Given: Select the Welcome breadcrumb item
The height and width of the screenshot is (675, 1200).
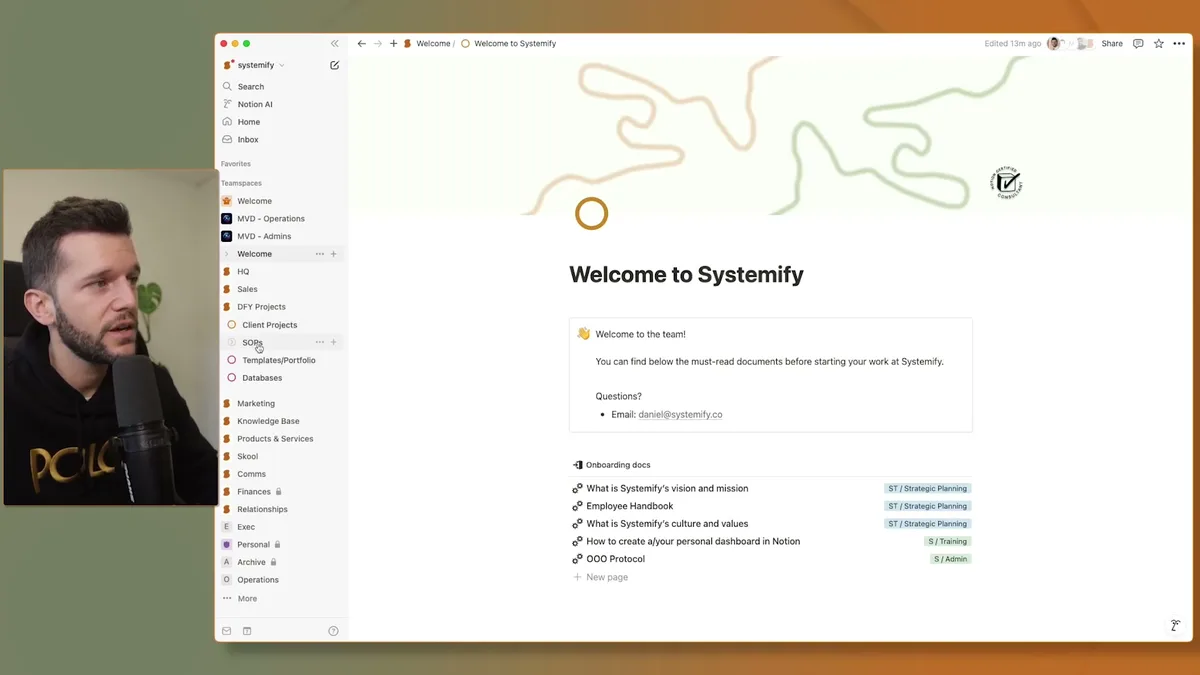Looking at the screenshot, I should pyautogui.click(x=432, y=43).
